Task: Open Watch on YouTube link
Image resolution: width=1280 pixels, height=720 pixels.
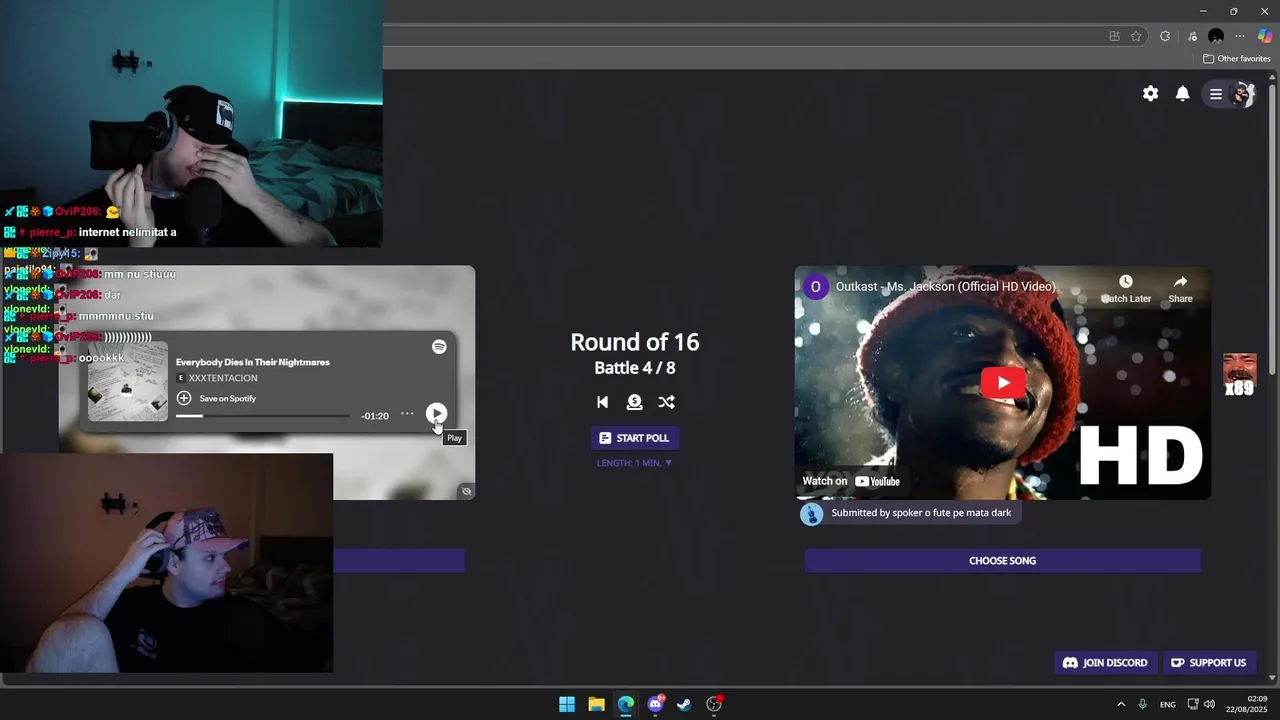Action: point(851,481)
